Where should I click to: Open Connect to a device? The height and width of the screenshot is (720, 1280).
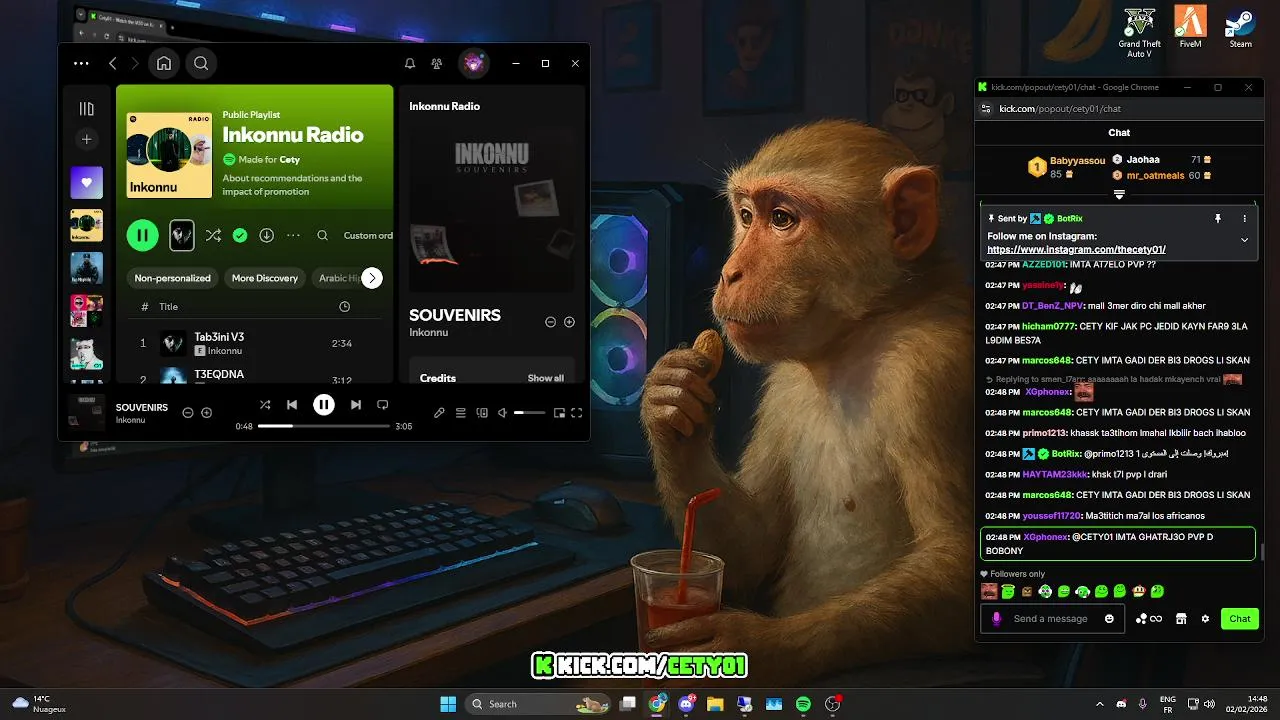point(482,413)
